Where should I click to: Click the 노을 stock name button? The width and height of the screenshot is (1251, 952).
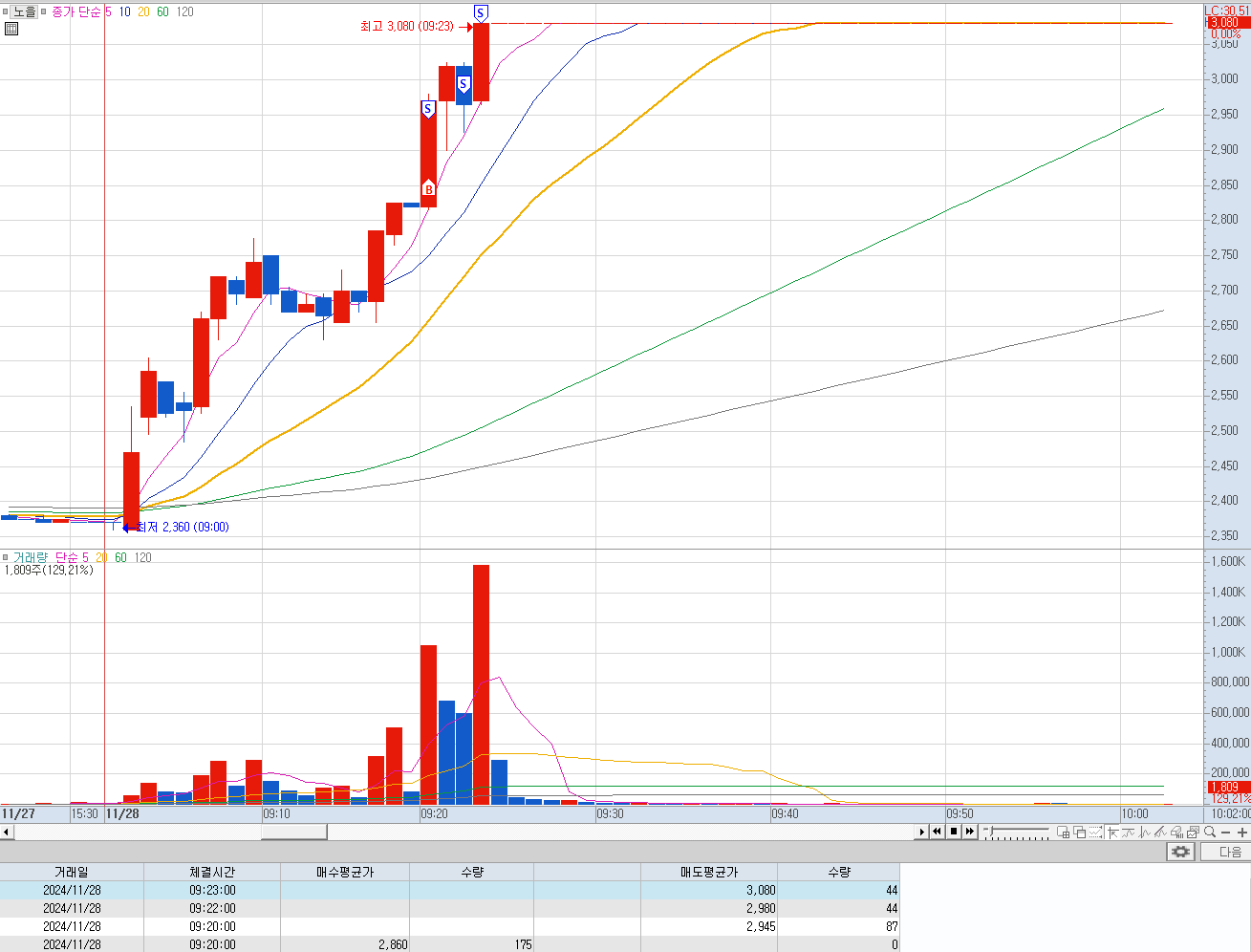tap(25, 11)
